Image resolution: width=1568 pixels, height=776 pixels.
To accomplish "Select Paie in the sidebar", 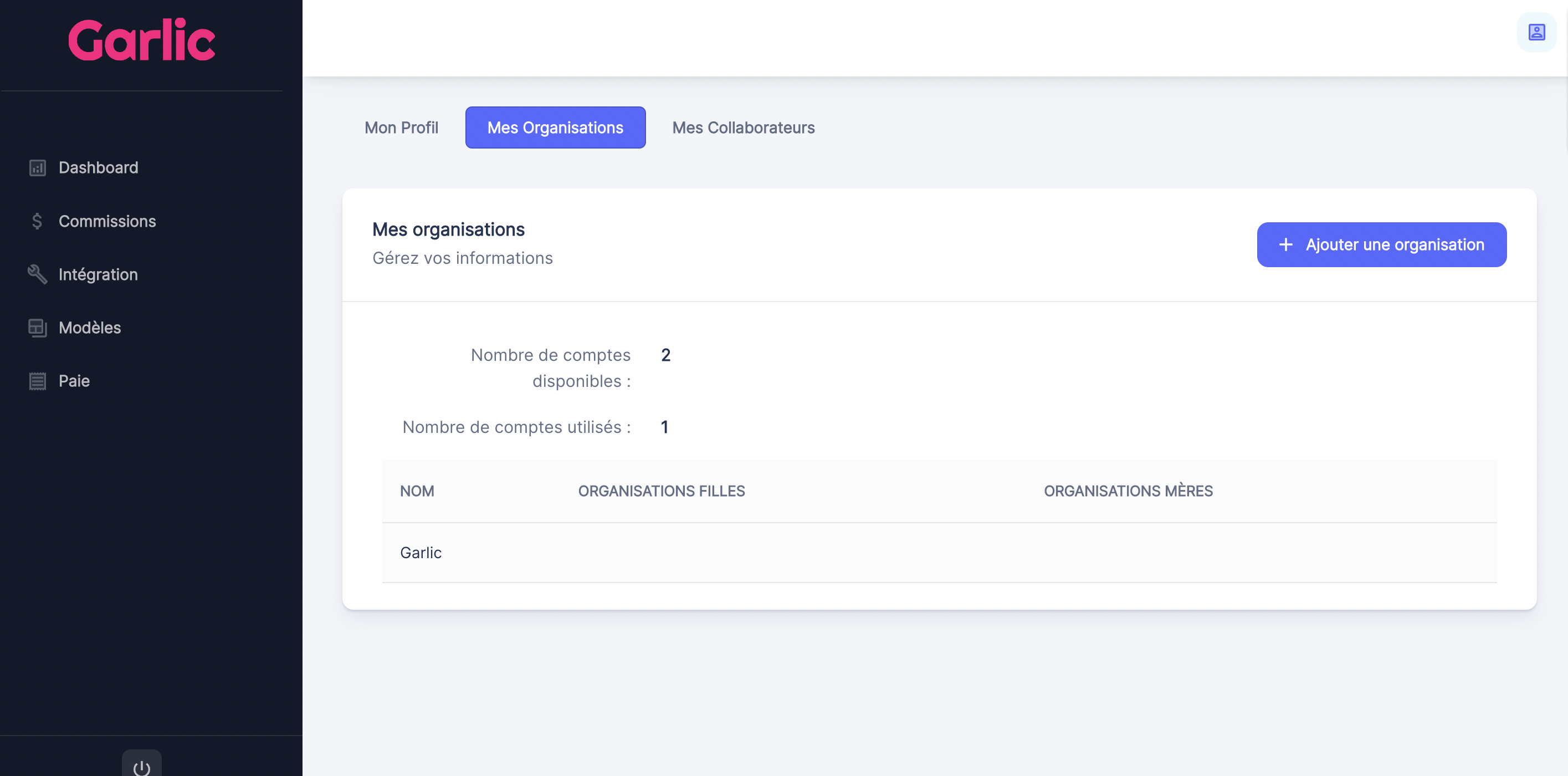I will [74, 381].
